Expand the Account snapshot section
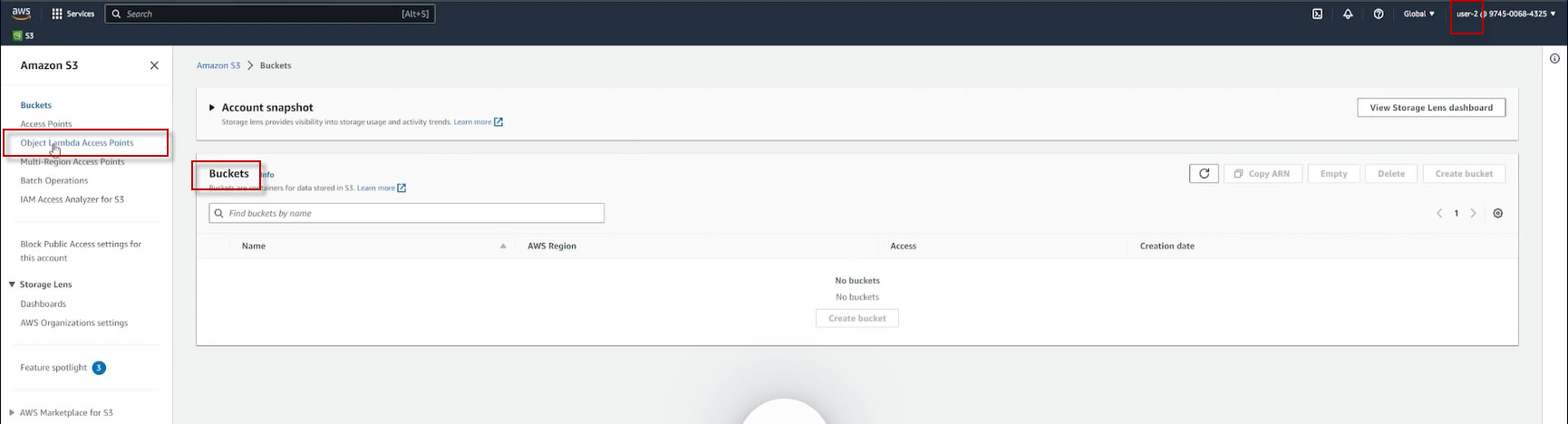Image resolution: width=1568 pixels, height=424 pixels. pos(212,107)
